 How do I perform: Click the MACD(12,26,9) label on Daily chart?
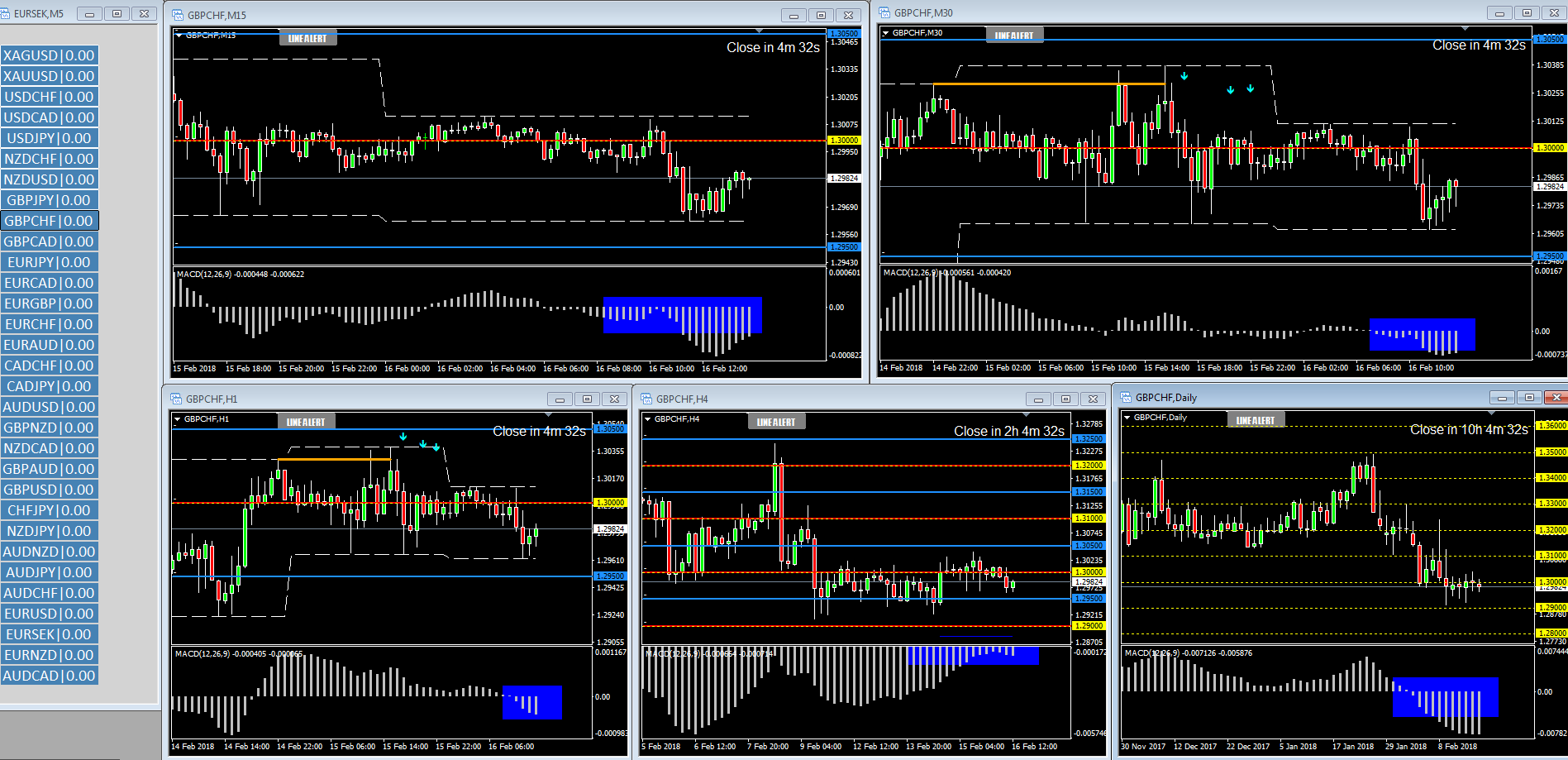click(x=1153, y=653)
